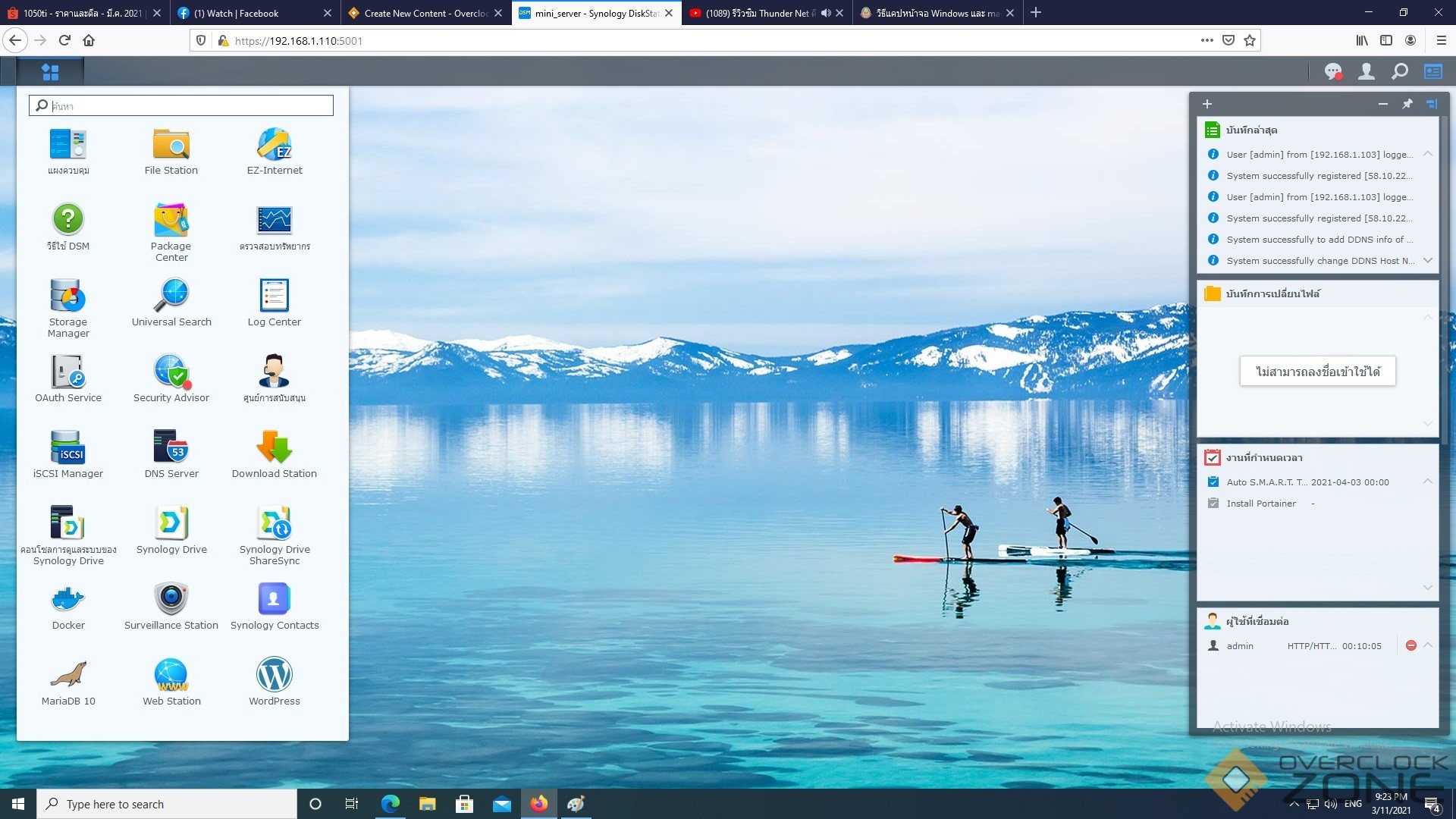Pin the widget panel
1456x819 pixels.
1407,104
